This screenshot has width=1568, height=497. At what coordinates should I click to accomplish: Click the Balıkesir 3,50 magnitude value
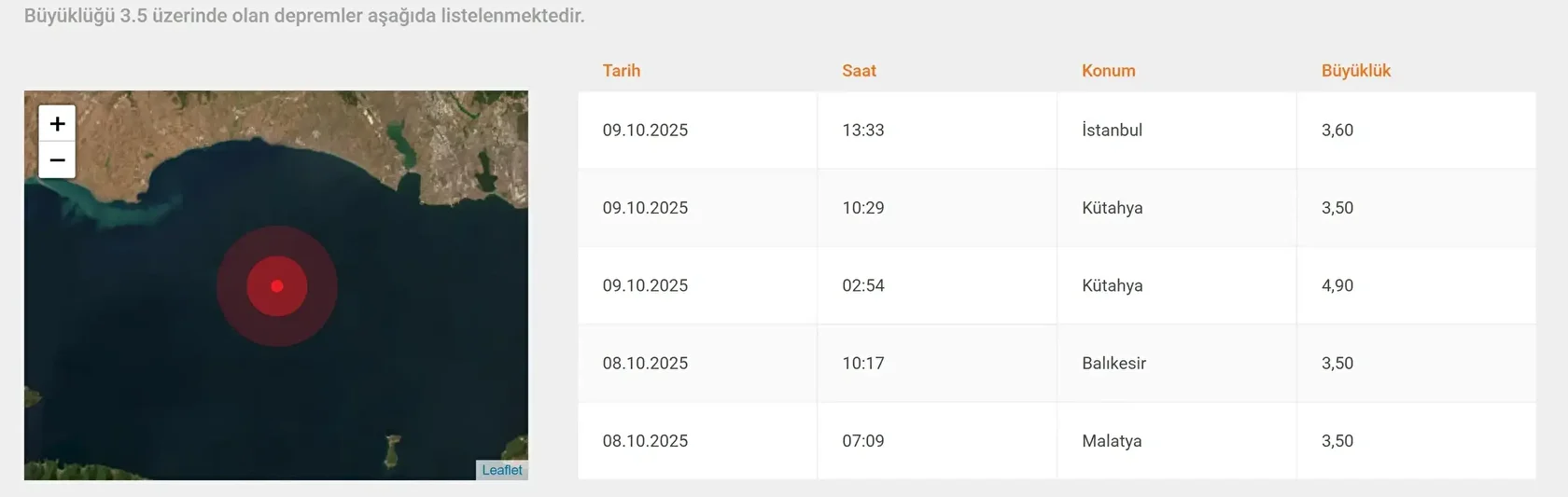click(x=1337, y=364)
